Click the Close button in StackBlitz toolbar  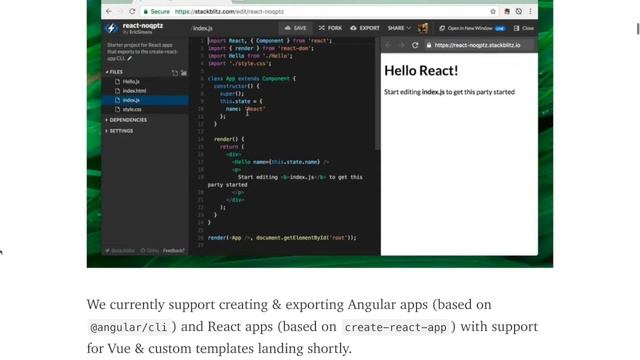[x=524, y=28]
